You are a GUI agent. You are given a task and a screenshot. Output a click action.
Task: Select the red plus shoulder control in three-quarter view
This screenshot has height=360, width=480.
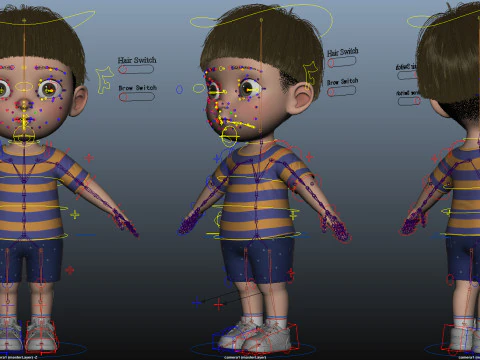(x=310, y=157)
